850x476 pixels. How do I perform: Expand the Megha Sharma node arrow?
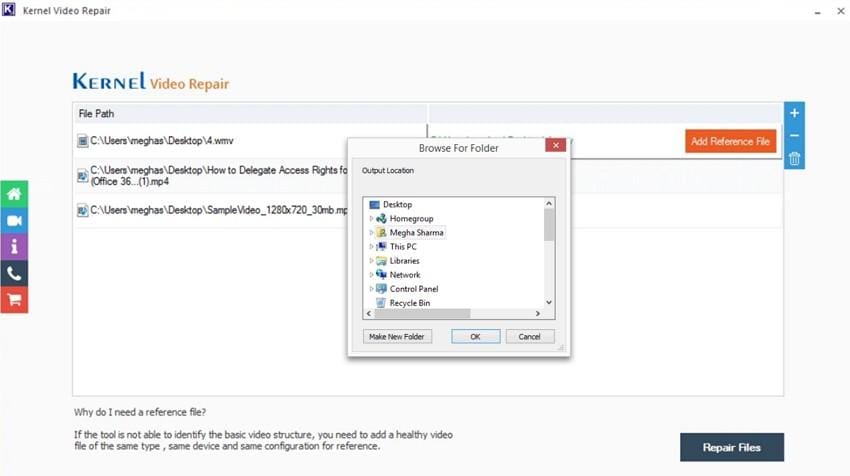371,233
